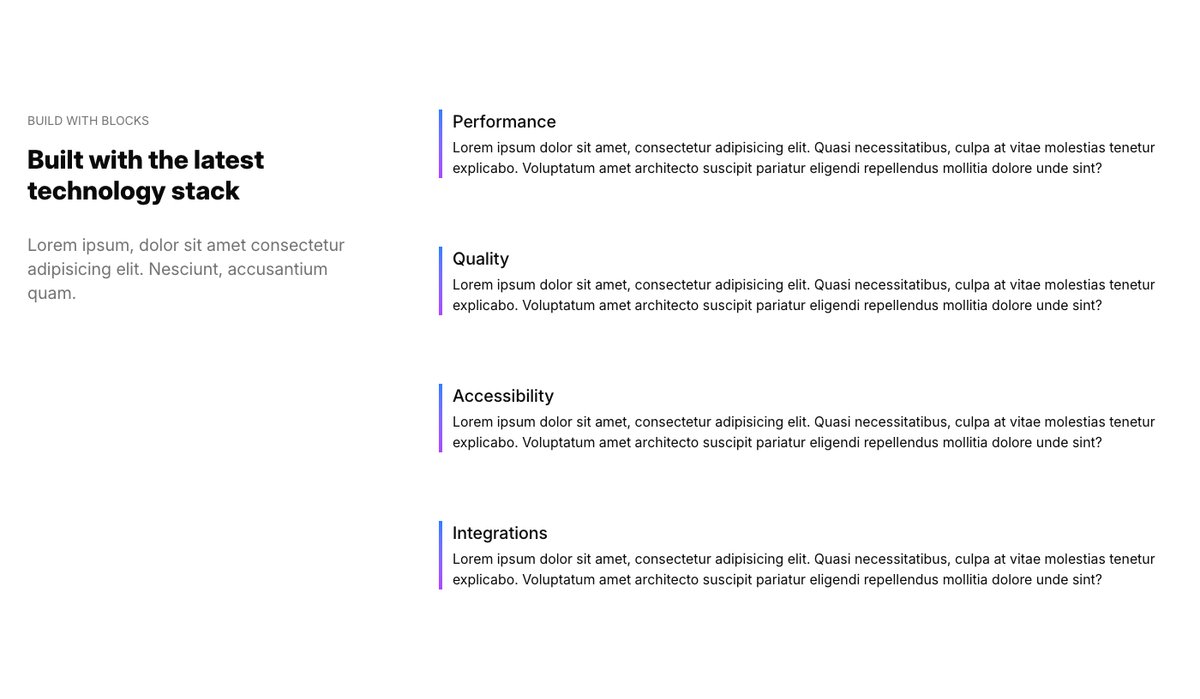Click the description text under Accessibility
This screenshot has width=1200, height=699.
(x=804, y=432)
